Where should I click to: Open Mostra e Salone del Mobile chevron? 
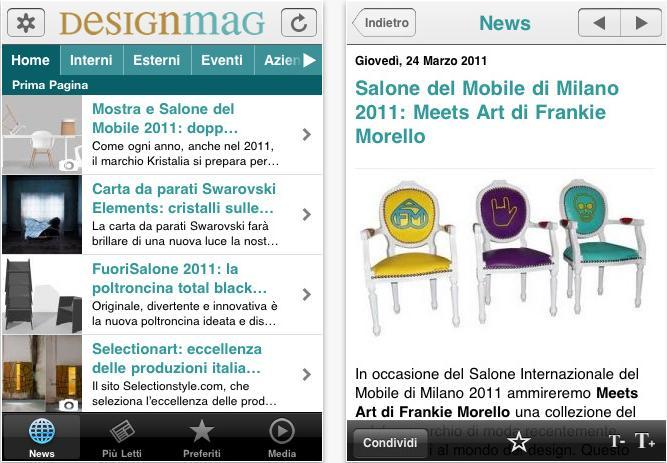tap(307, 135)
